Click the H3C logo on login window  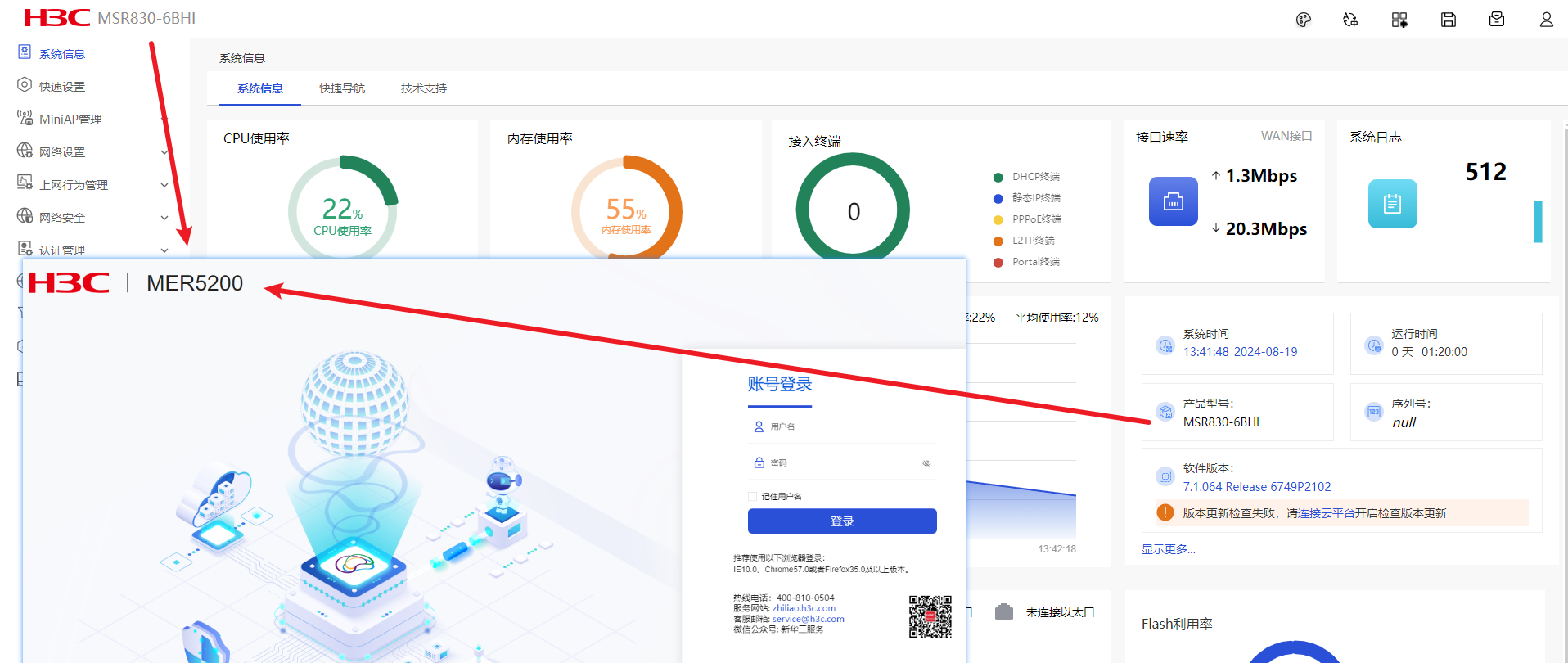(x=69, y=283)
